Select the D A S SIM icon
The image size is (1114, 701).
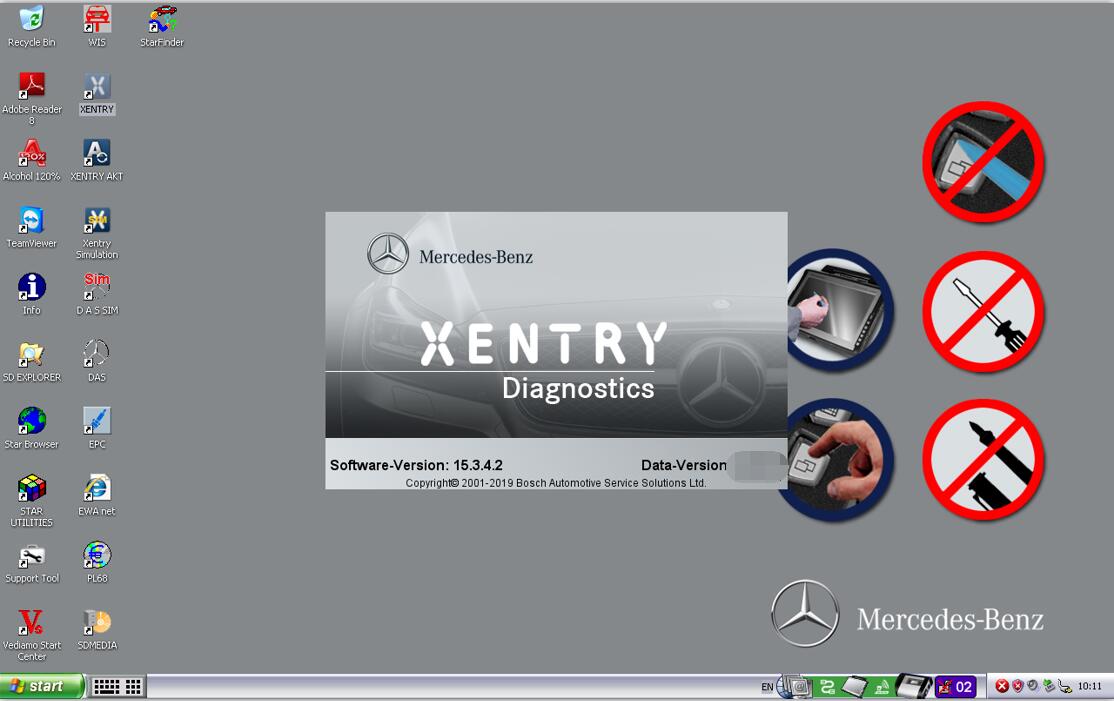point(97,294)
